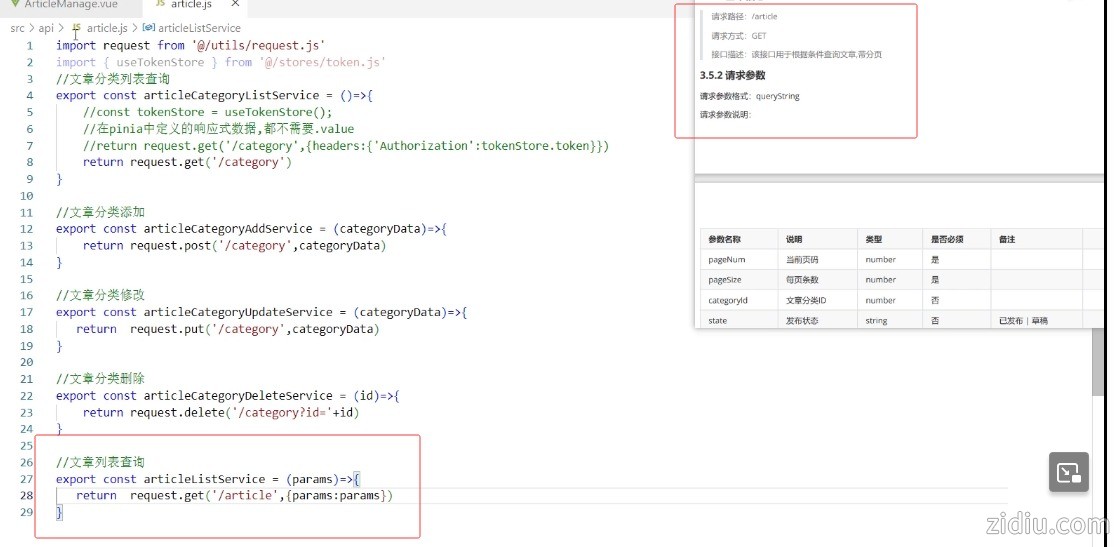Click line number 27 in the gutter
This screenshot has width=1119, height=547.
click(x=26, y=479)
